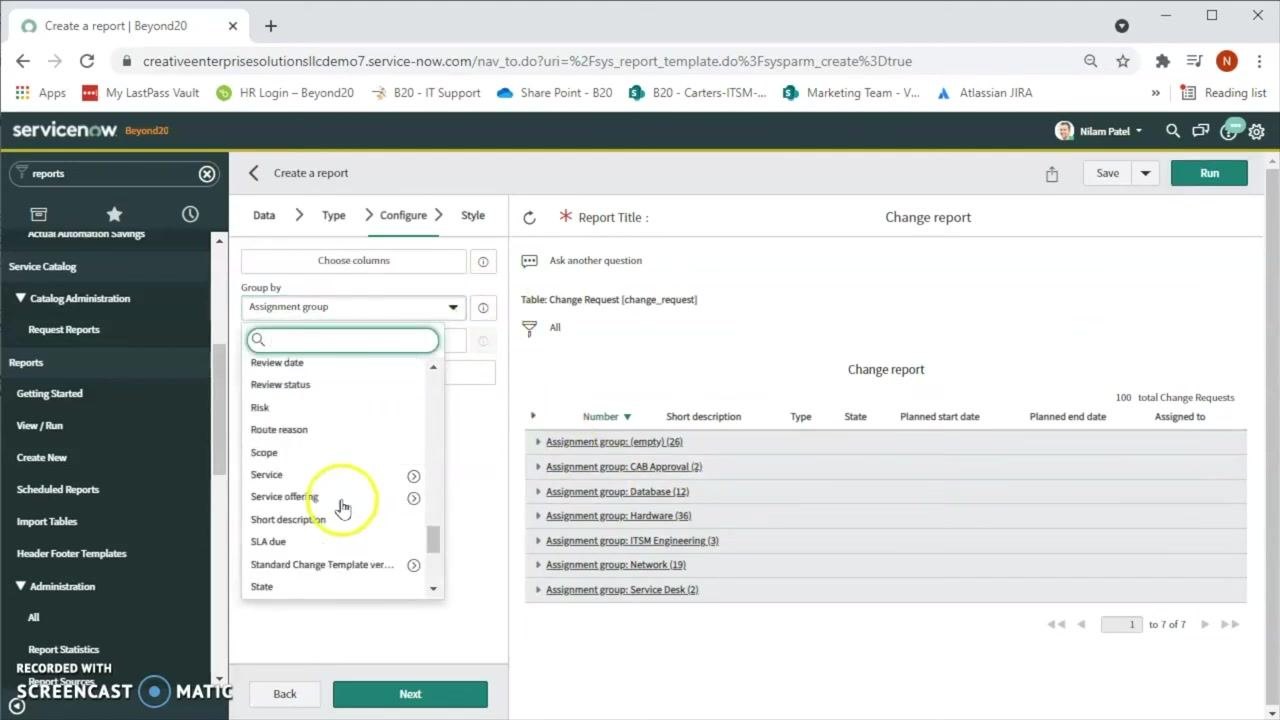This screenshot has width=1280, height=720.
Task: Select Short description in field list
Action: click(288, 519)
